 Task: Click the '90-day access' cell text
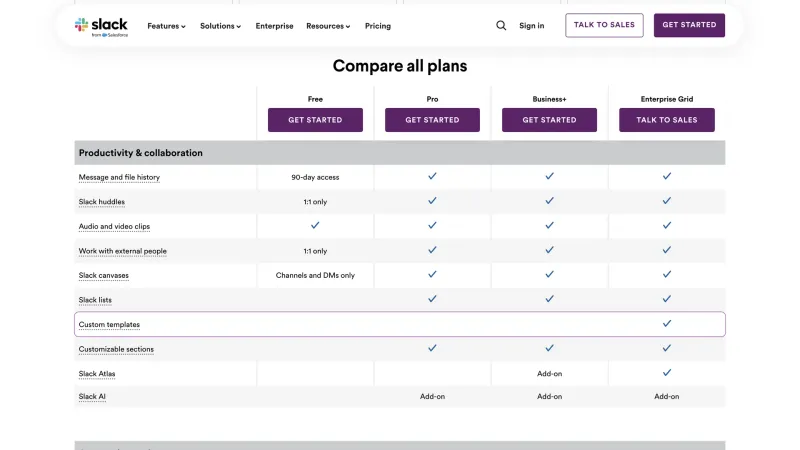tap(315, 178)
